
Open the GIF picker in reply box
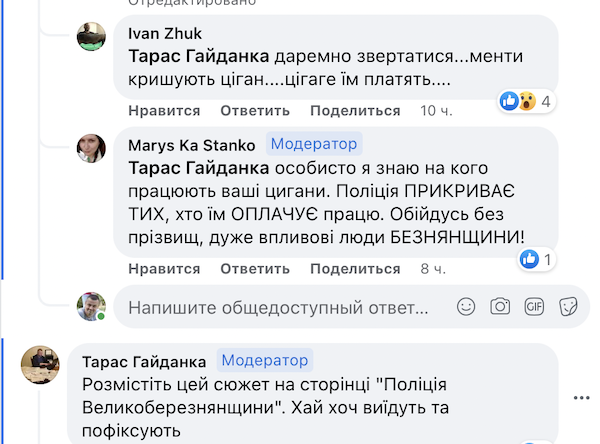[x=534, y=306]
